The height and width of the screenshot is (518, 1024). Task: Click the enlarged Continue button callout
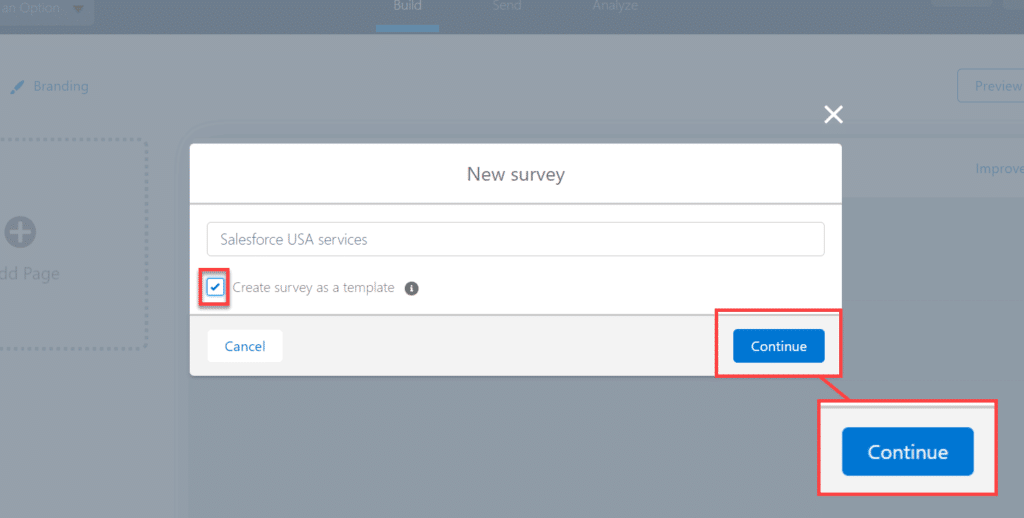point(907,452)
